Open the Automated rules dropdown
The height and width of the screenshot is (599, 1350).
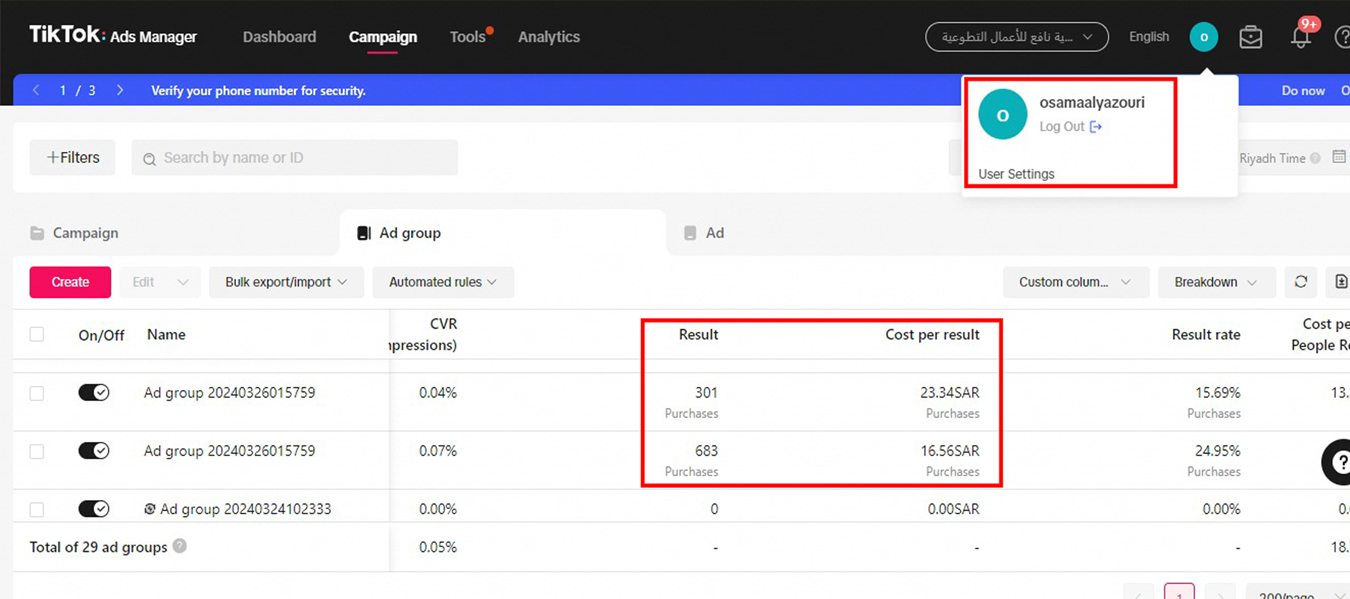click(443, 282)
